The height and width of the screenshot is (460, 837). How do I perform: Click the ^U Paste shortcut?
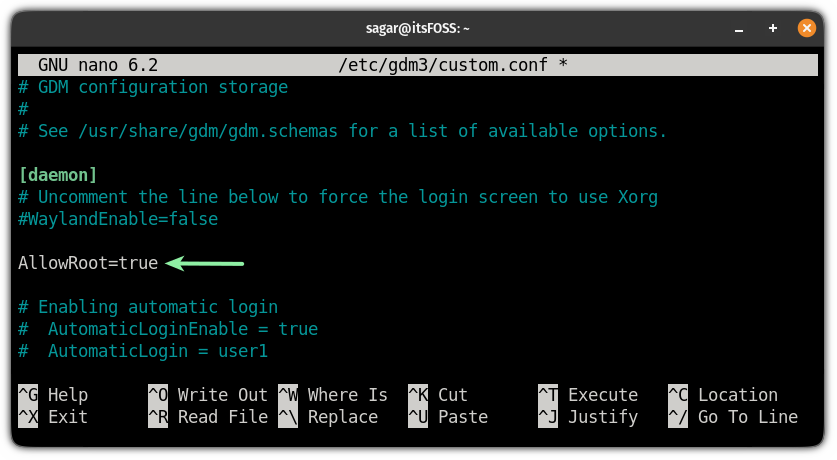click(x=448, y=417)
